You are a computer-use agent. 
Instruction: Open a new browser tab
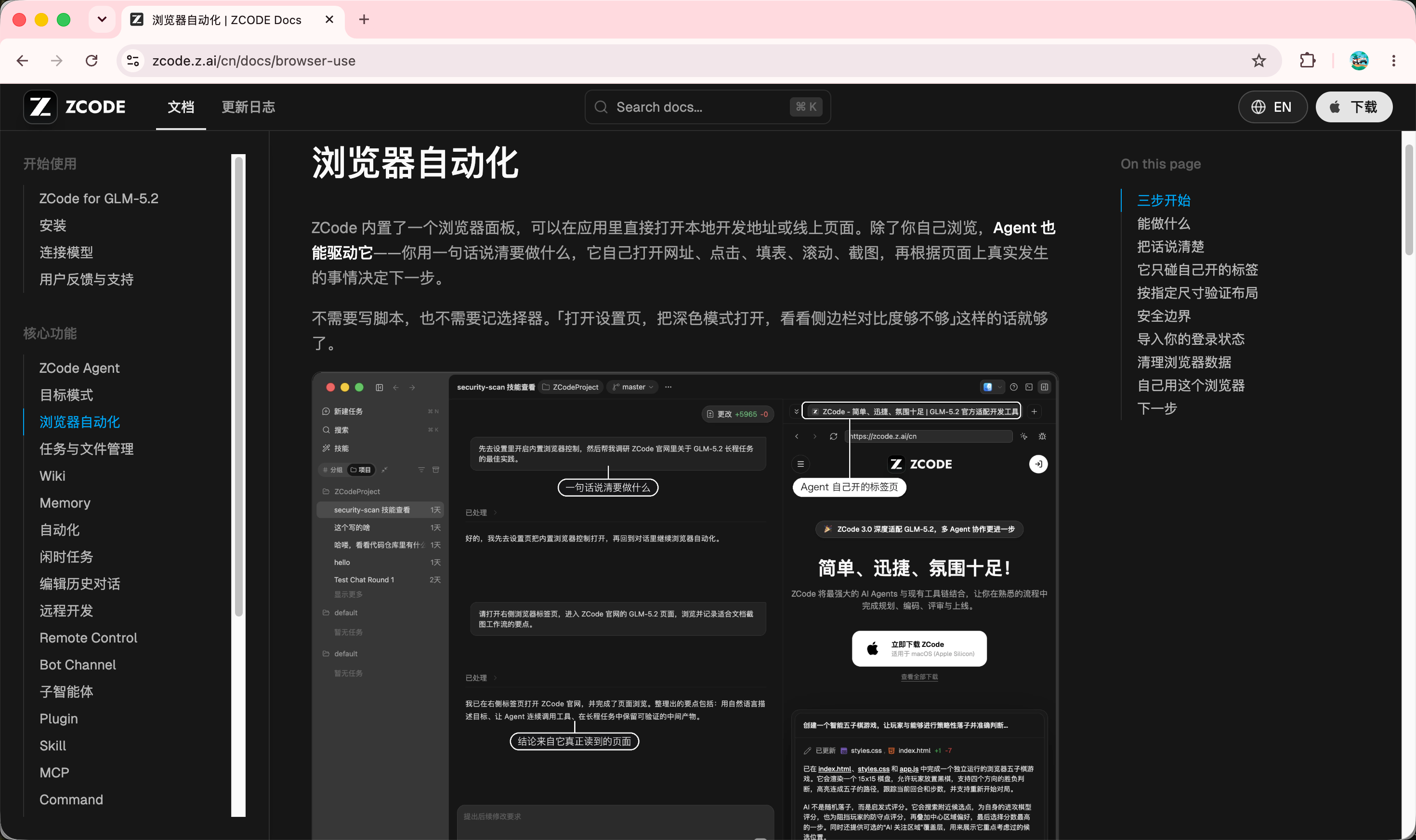364,20
